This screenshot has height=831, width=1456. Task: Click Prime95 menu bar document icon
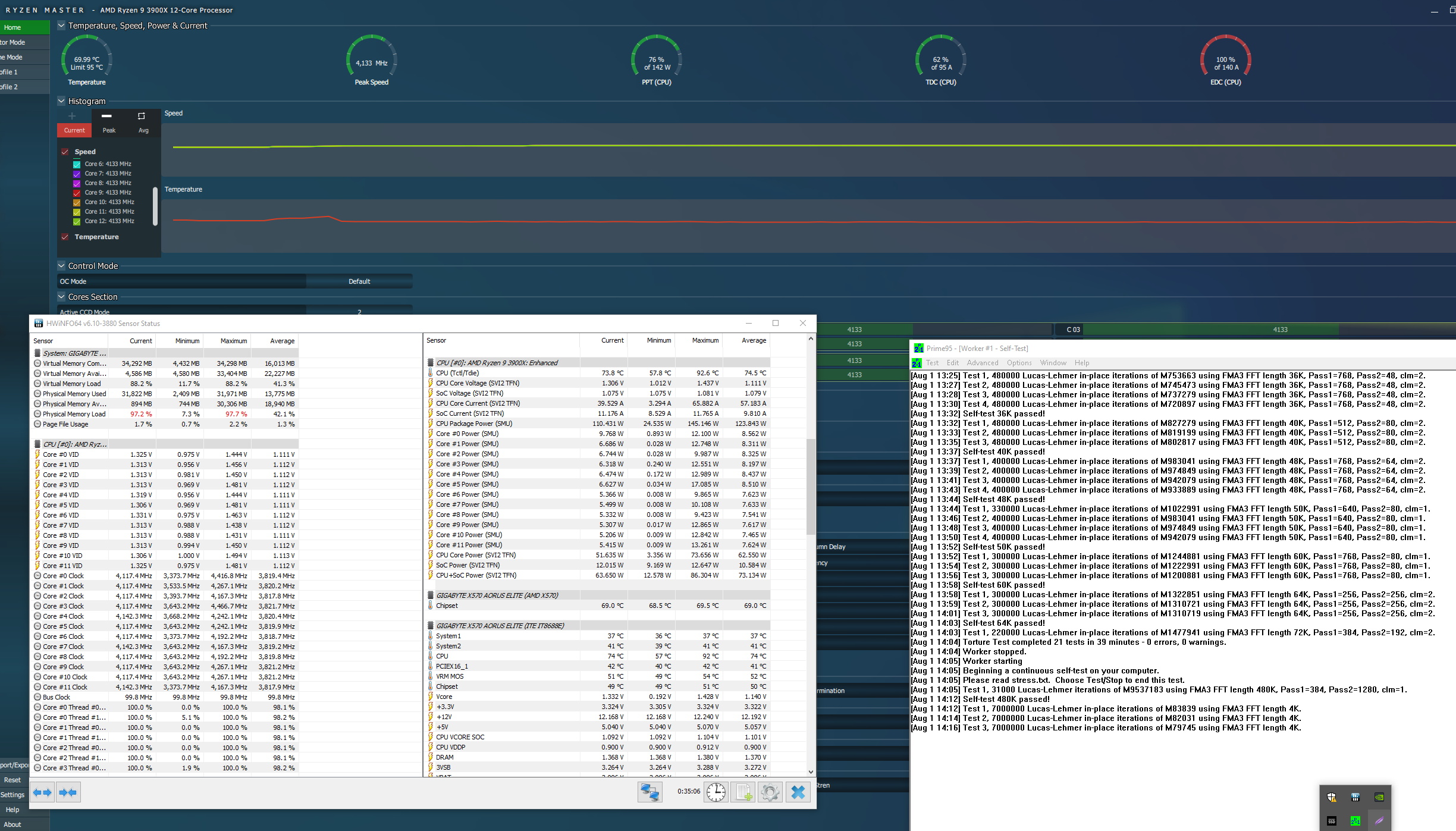[x=917, y=363]
